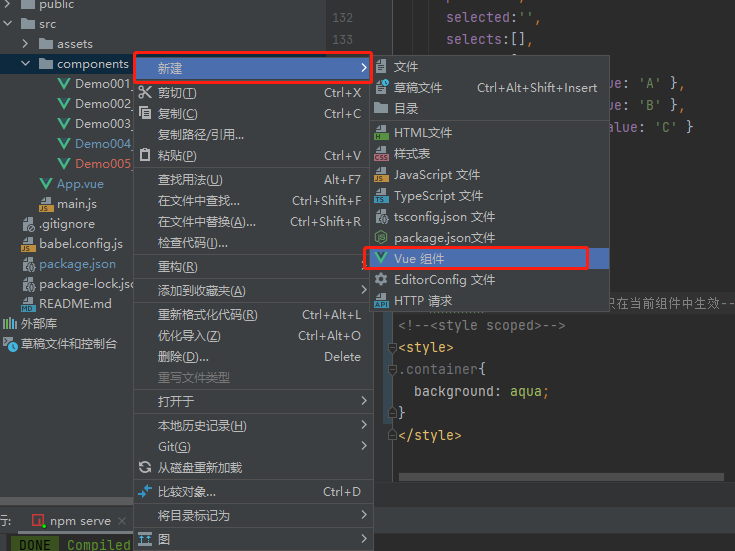The image size is (735, 551).
Task: Select package.json in project tree
Action: click(77, 264)
